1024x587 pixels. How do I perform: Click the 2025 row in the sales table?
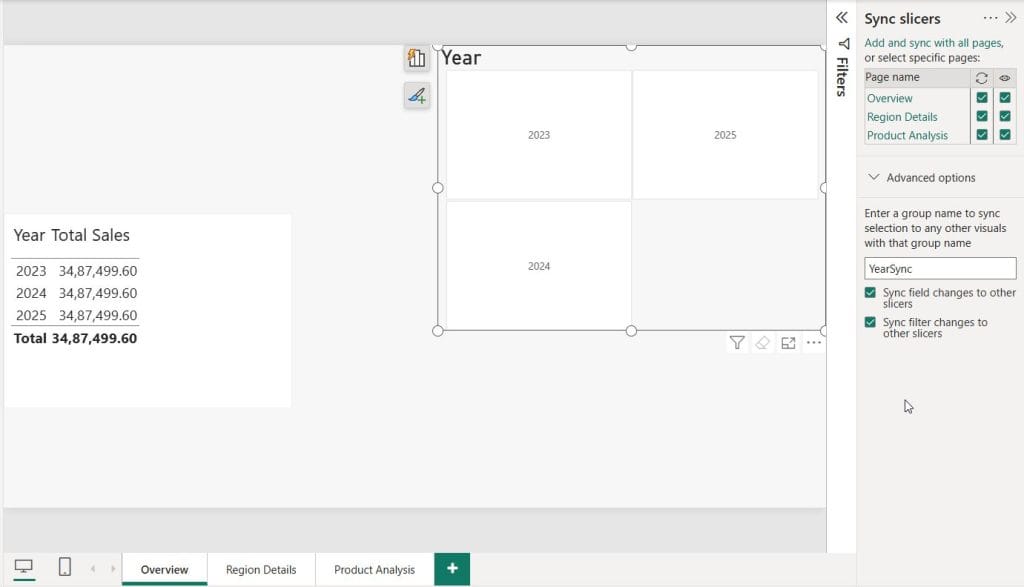click(x=76, y=315)
